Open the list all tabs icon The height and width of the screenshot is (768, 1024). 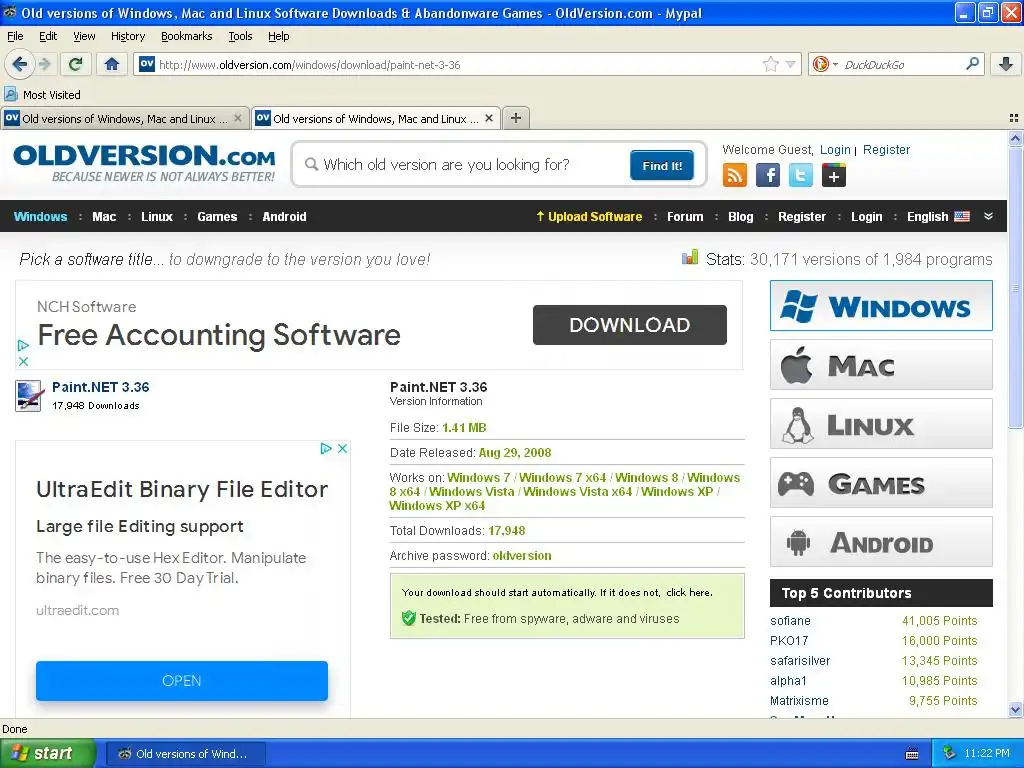click(1014, 118)
